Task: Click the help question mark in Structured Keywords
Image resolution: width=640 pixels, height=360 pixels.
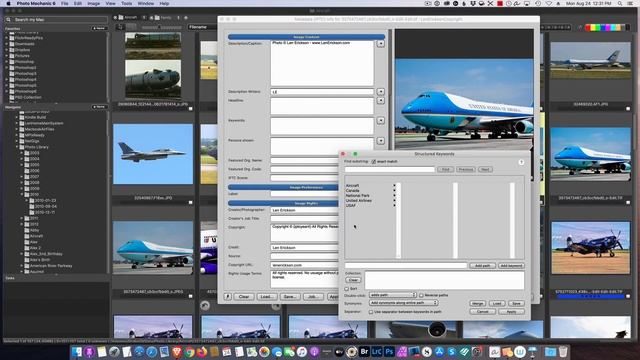Action: click(x=521, y=162)
